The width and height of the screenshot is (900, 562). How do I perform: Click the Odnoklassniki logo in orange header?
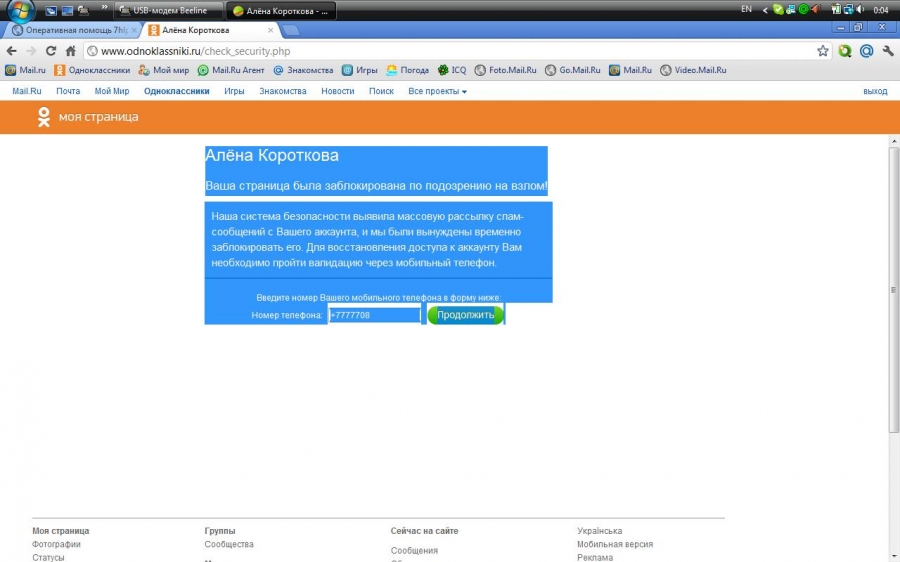coord(44,117)
